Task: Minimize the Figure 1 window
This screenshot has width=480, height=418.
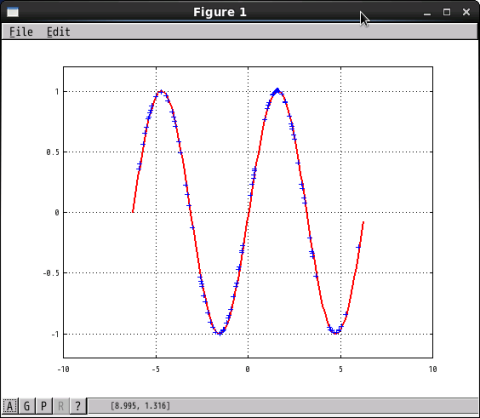Action: pos(427,13)
